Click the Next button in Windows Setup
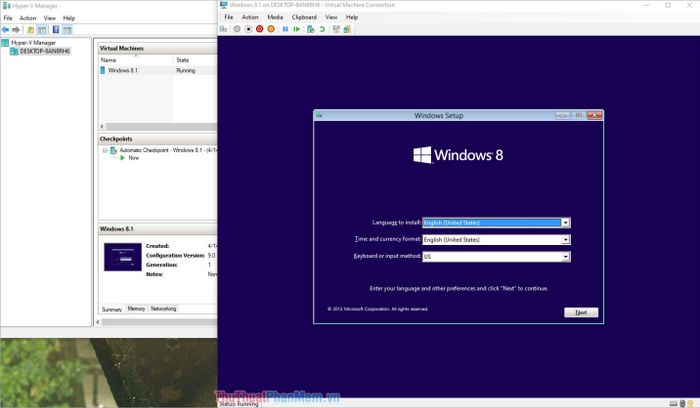 (x=581, y=312)
